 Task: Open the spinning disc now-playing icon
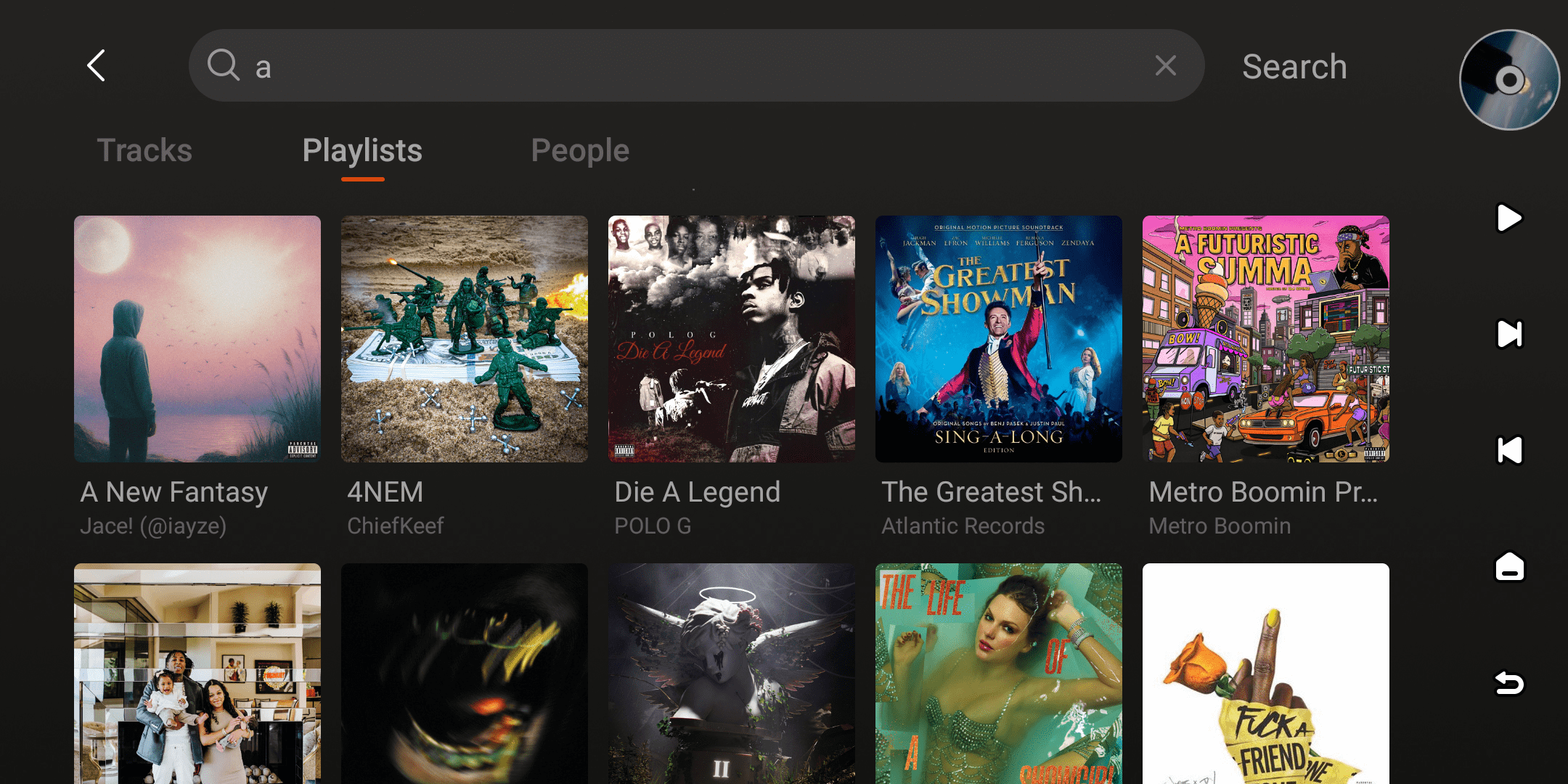pos(1509,80)
